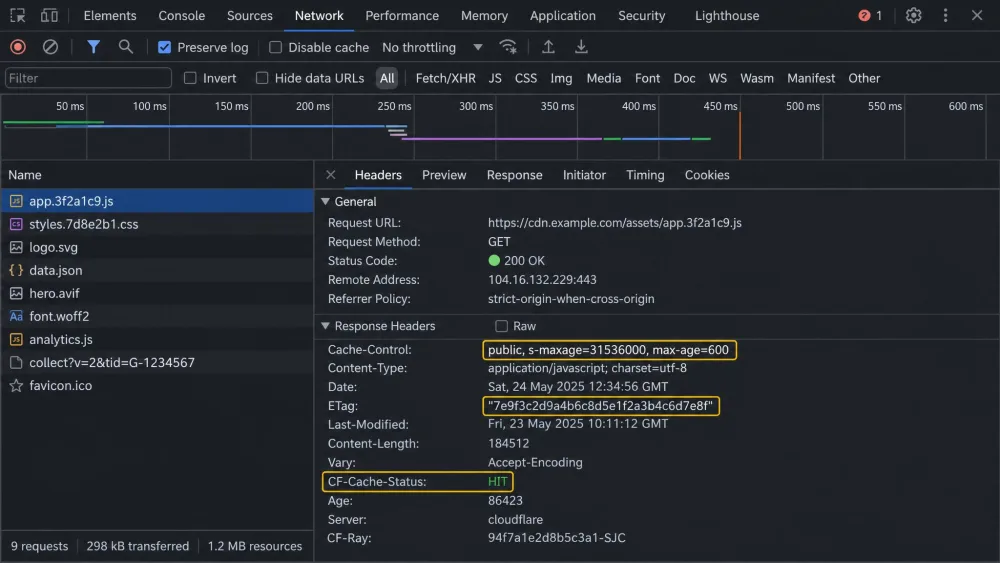Switch to Elements panel
Screen dimensions: 1000x563
tap(110, 15)
